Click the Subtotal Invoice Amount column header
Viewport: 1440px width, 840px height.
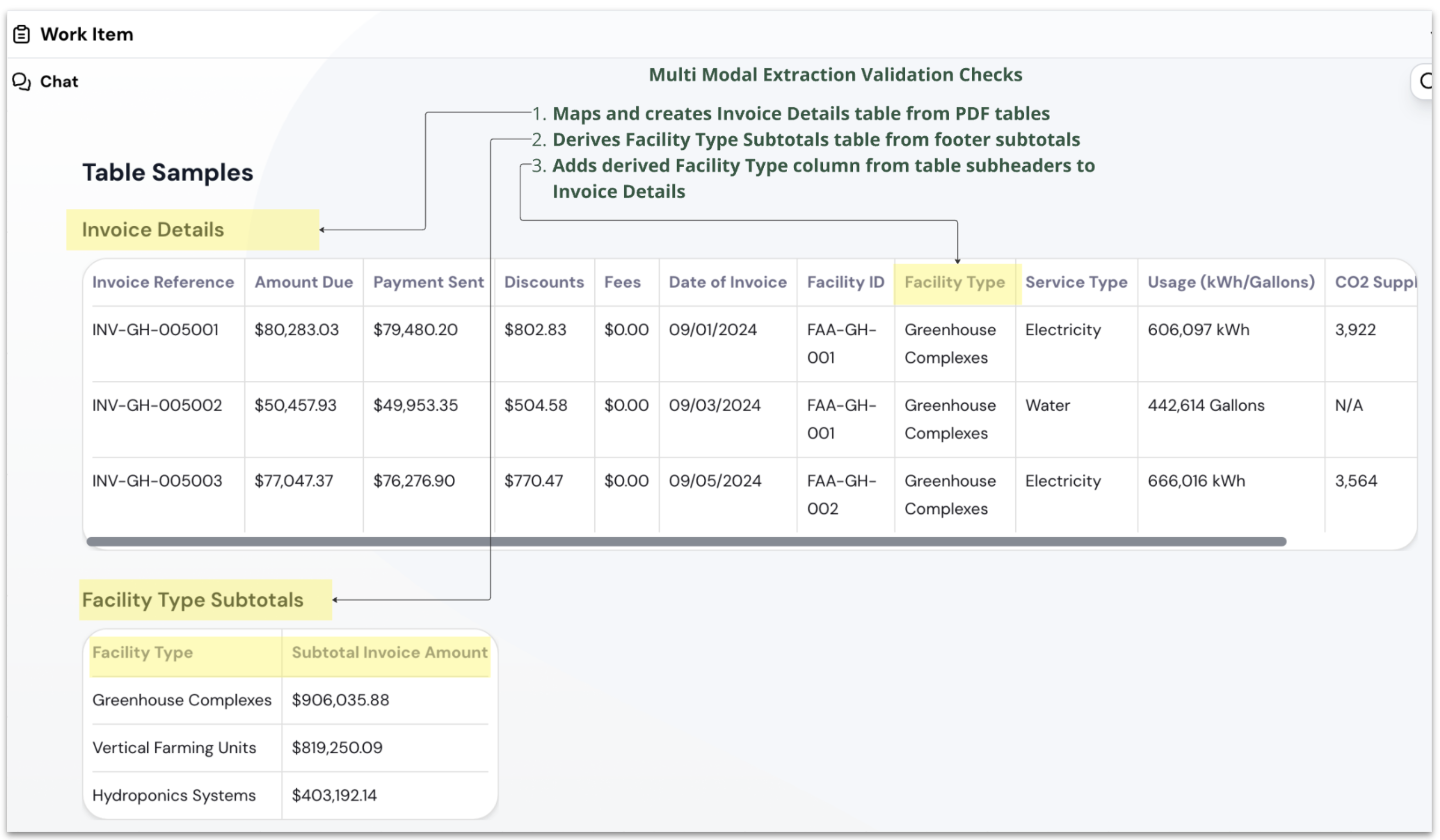(389, 652)
